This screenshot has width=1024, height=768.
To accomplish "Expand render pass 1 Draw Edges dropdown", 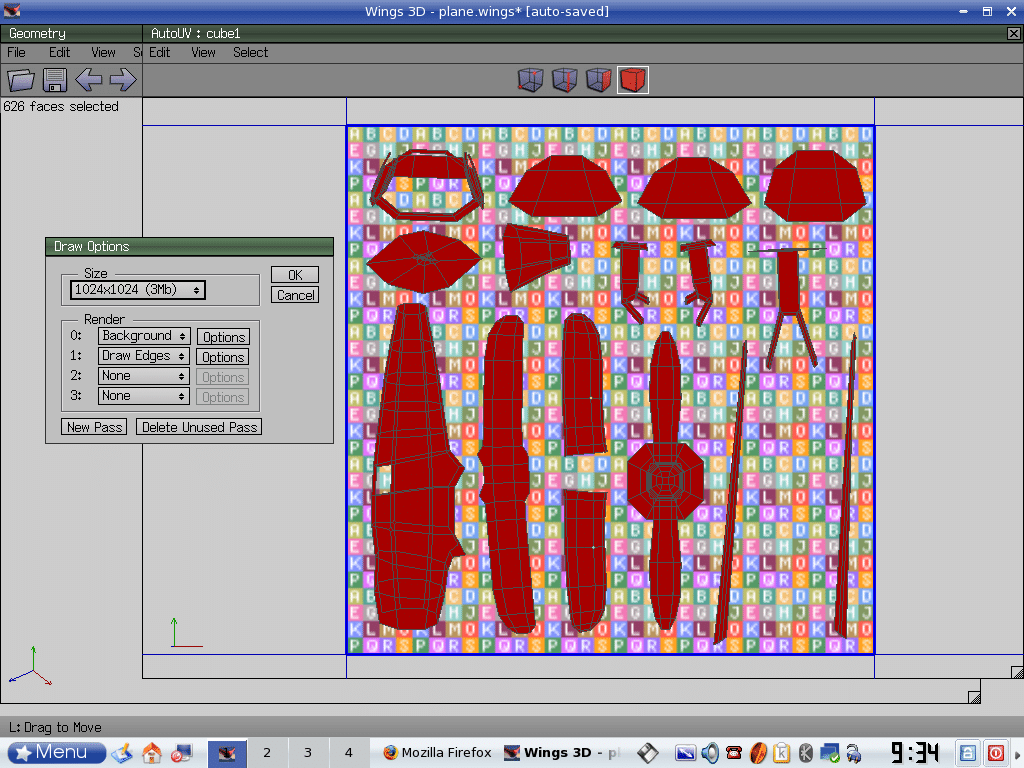I will click(x=144, y=356).
